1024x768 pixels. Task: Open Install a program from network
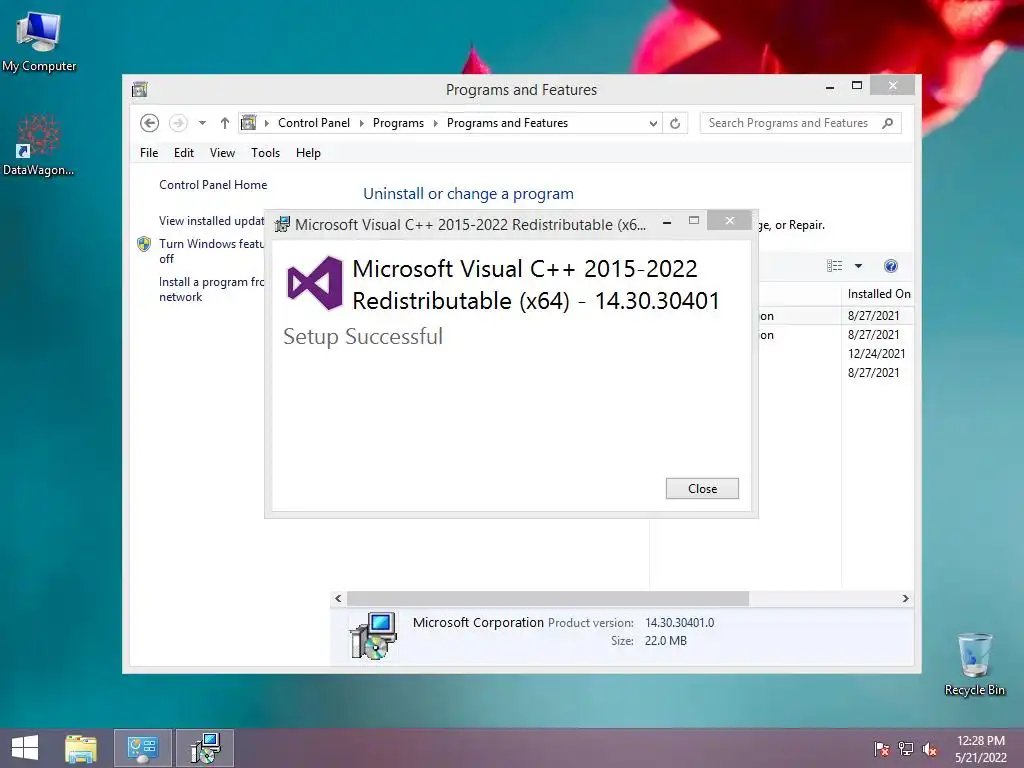tap(211, 289)
